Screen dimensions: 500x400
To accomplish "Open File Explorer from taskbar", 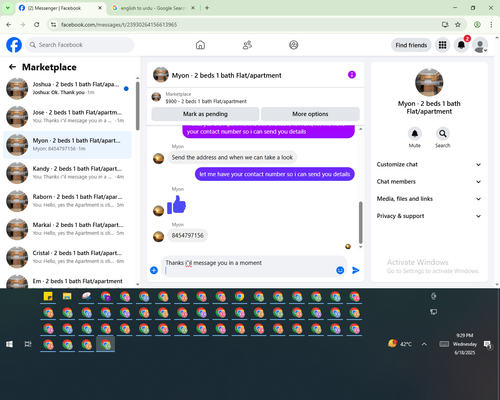I will pyautogui.click(x=67, y=296).
